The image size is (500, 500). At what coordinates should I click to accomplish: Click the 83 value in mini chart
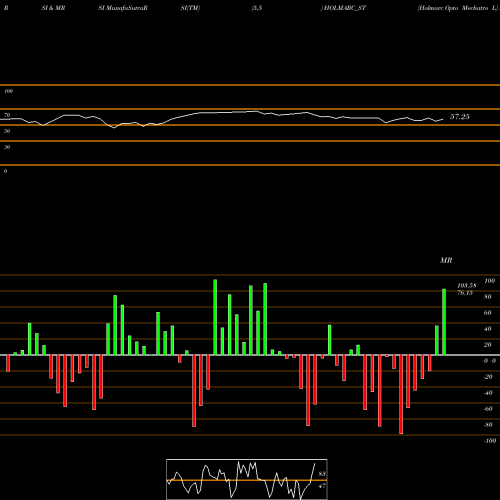coord(322,474)
